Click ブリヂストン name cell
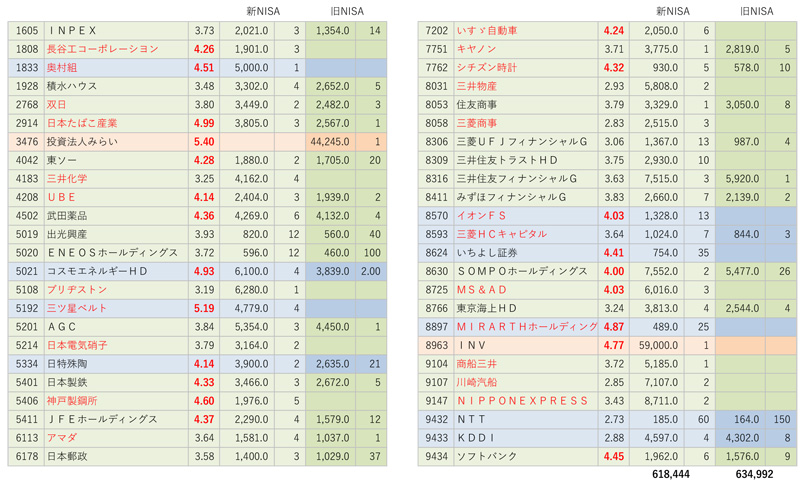This screenshot has width=800, height=484. (x=116, y=290)
